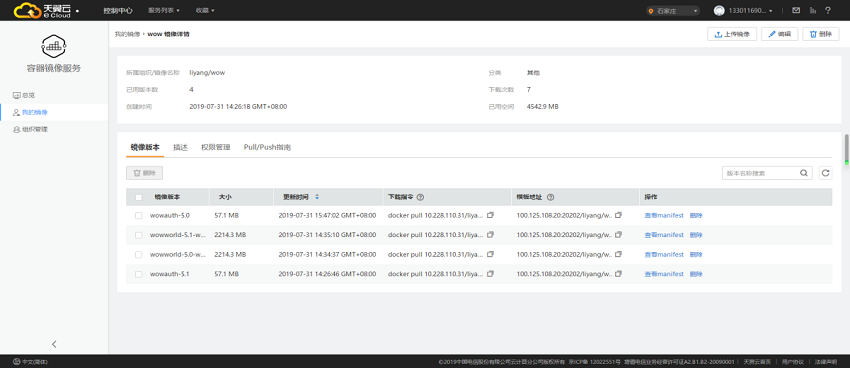The image size is (850, 368).
Task: View manifest for wowauth-5.1
Action: click(664, 274)
